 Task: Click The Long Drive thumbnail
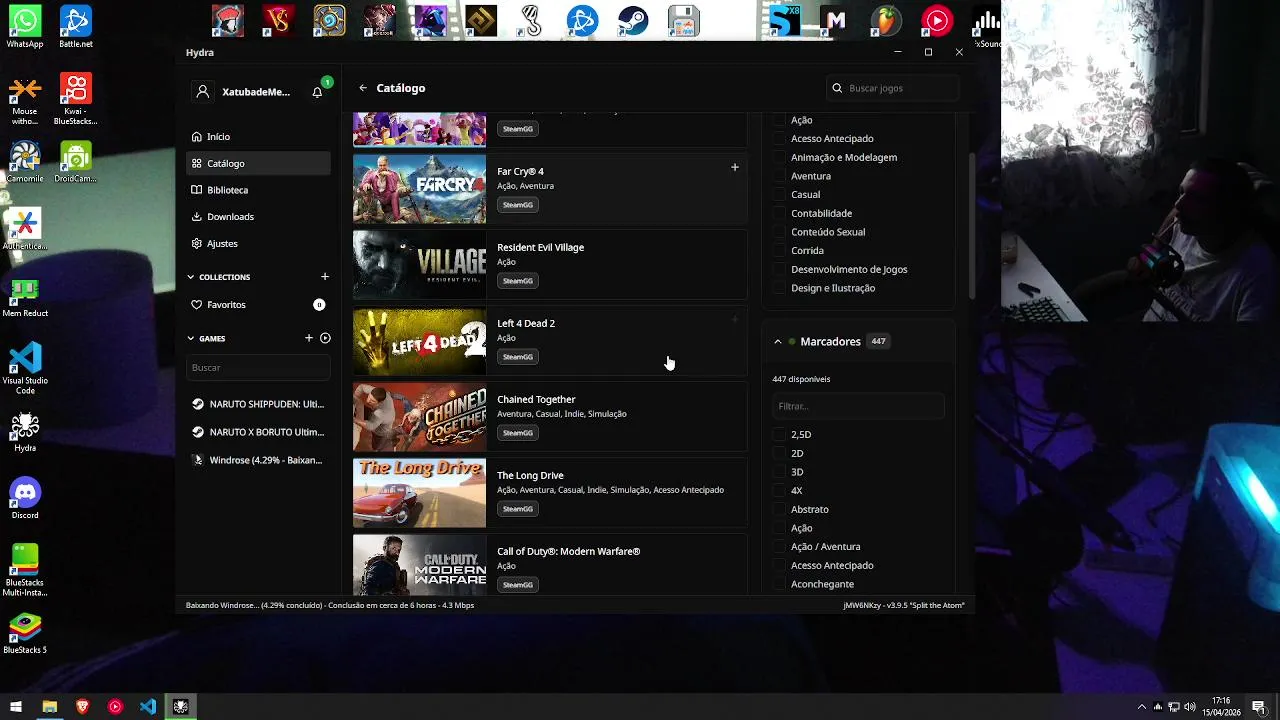pyautogui.click(x=419, y=493)
